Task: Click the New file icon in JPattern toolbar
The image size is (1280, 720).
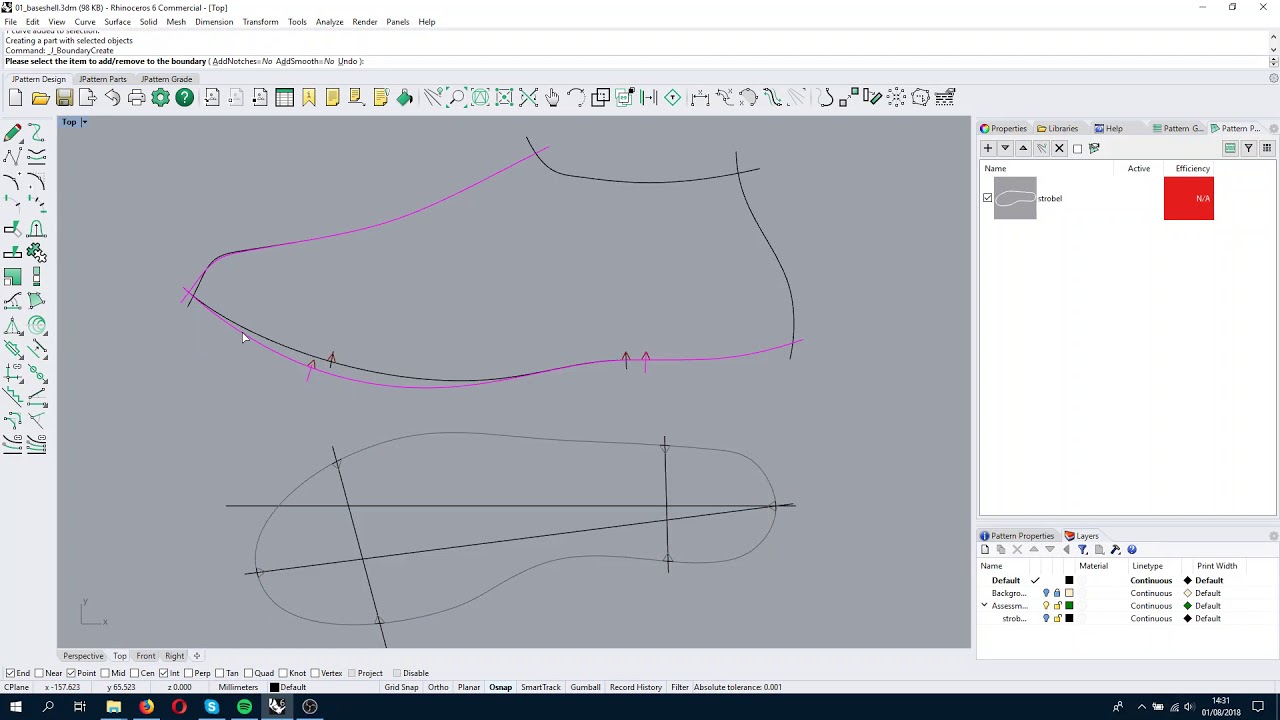Action: click(16, 97)
